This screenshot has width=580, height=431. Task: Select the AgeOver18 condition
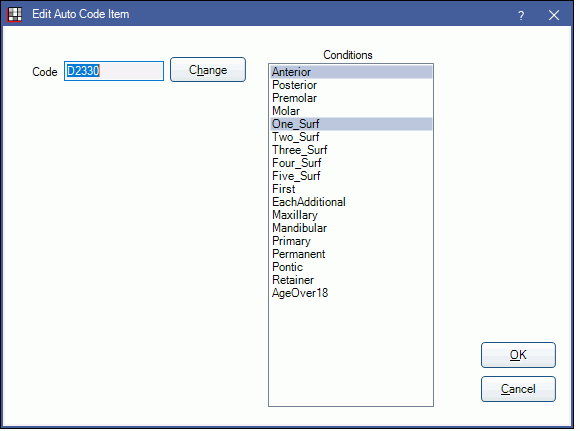pos(351,293)
